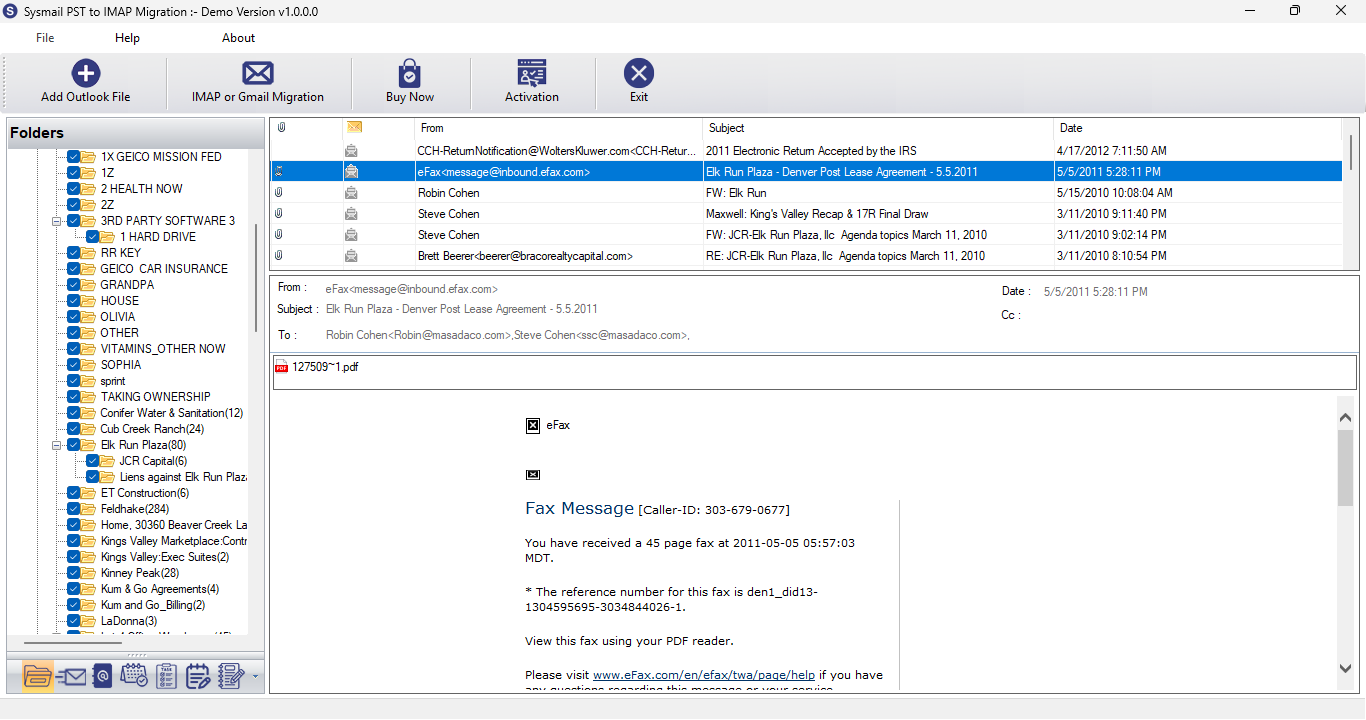Toggle the GEICO CAR INSURANCE checkbox
1366x720 pixels.
pos(74,269)
